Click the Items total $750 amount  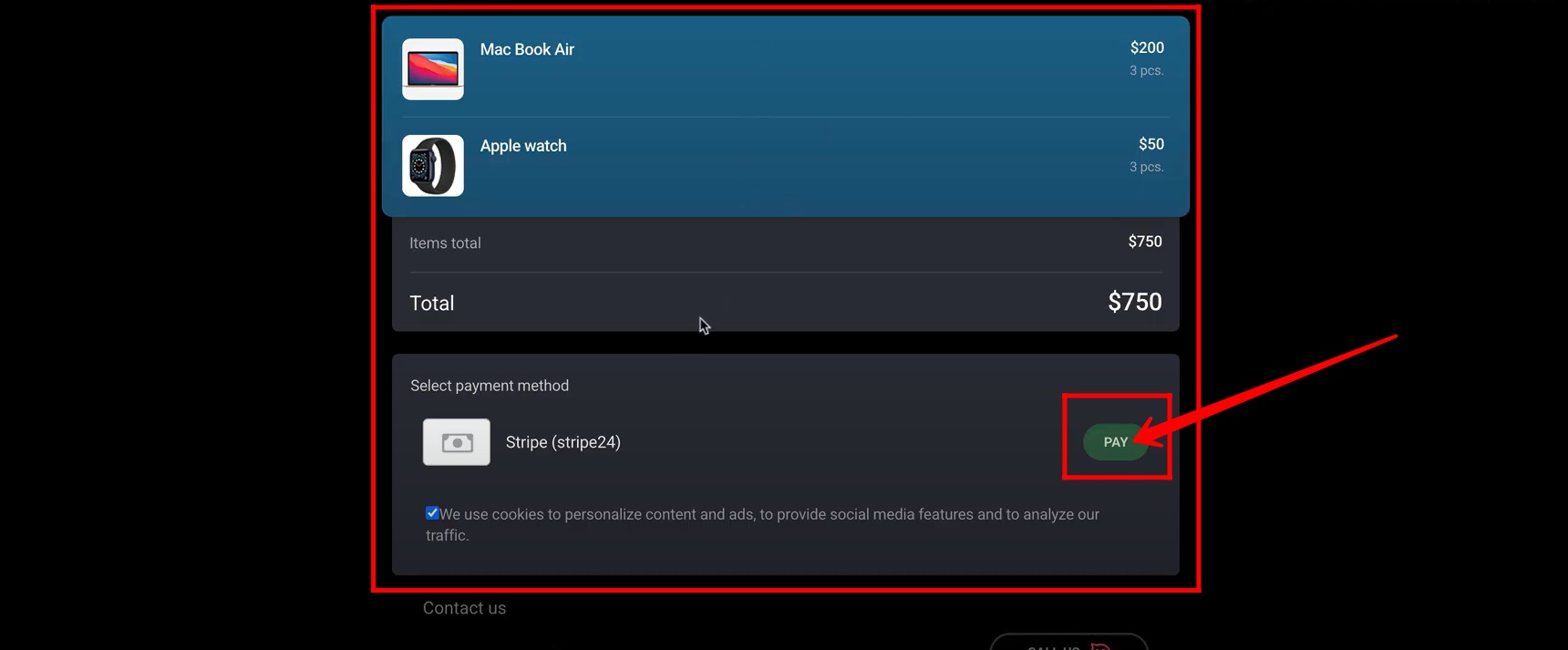1144,242
